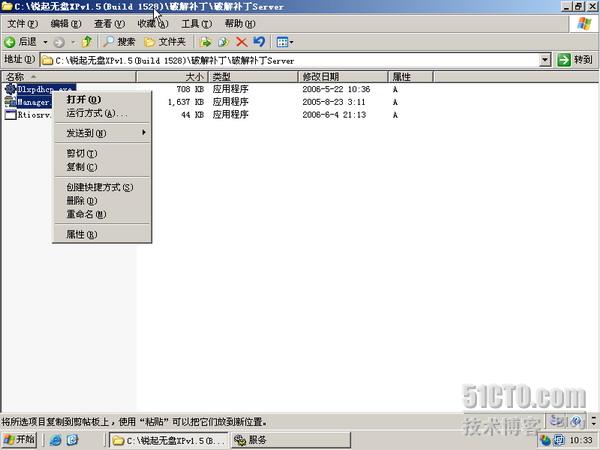Open the Views dropdown button
The image size is (600, 450).
pyautogui.click(x=285, y=42)
